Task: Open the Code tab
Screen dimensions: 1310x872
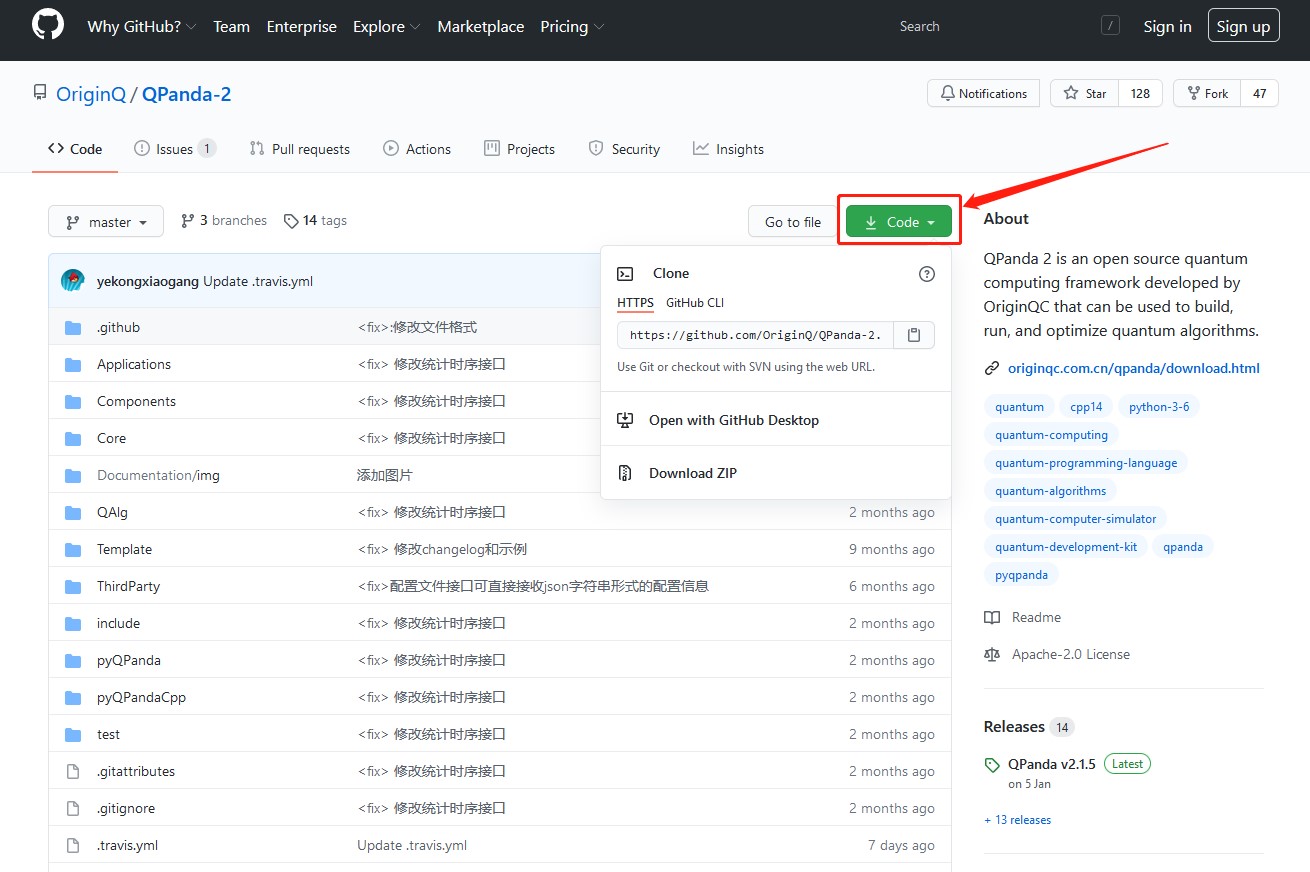Action: 75,149
